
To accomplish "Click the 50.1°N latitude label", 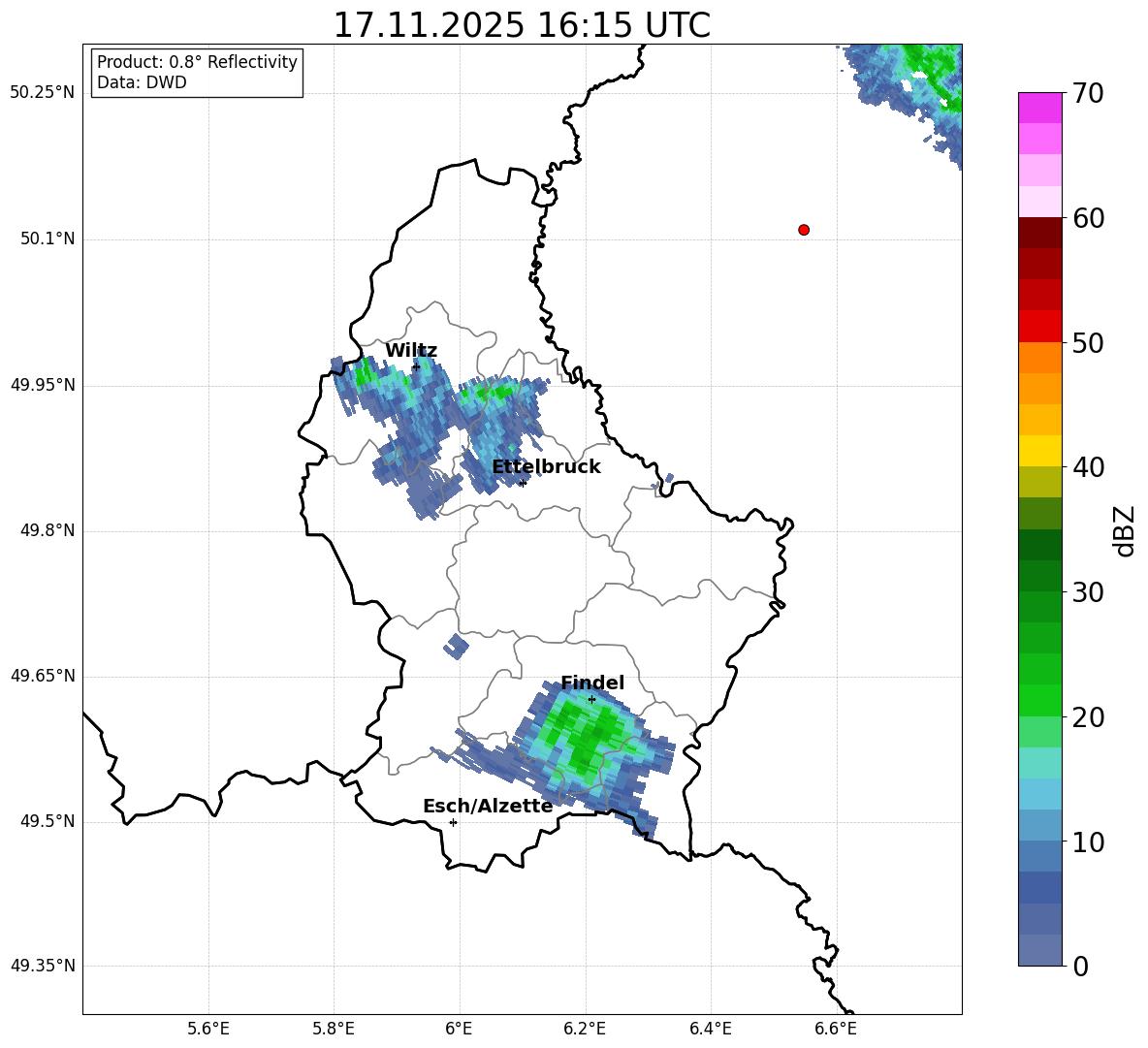I will pyautogui.click(x=48, y=239).
